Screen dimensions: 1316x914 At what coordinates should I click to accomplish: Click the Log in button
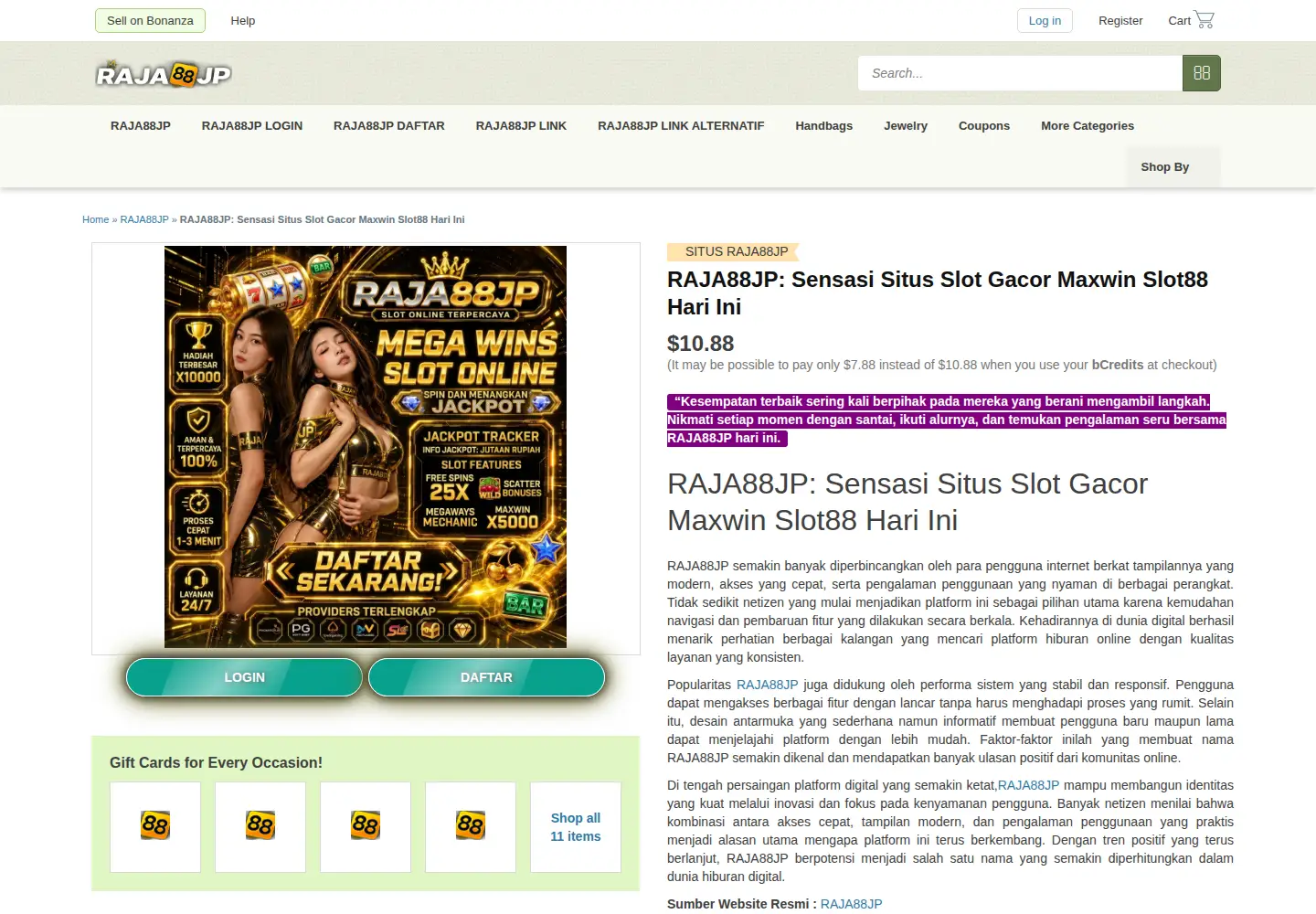point(1045,20)
